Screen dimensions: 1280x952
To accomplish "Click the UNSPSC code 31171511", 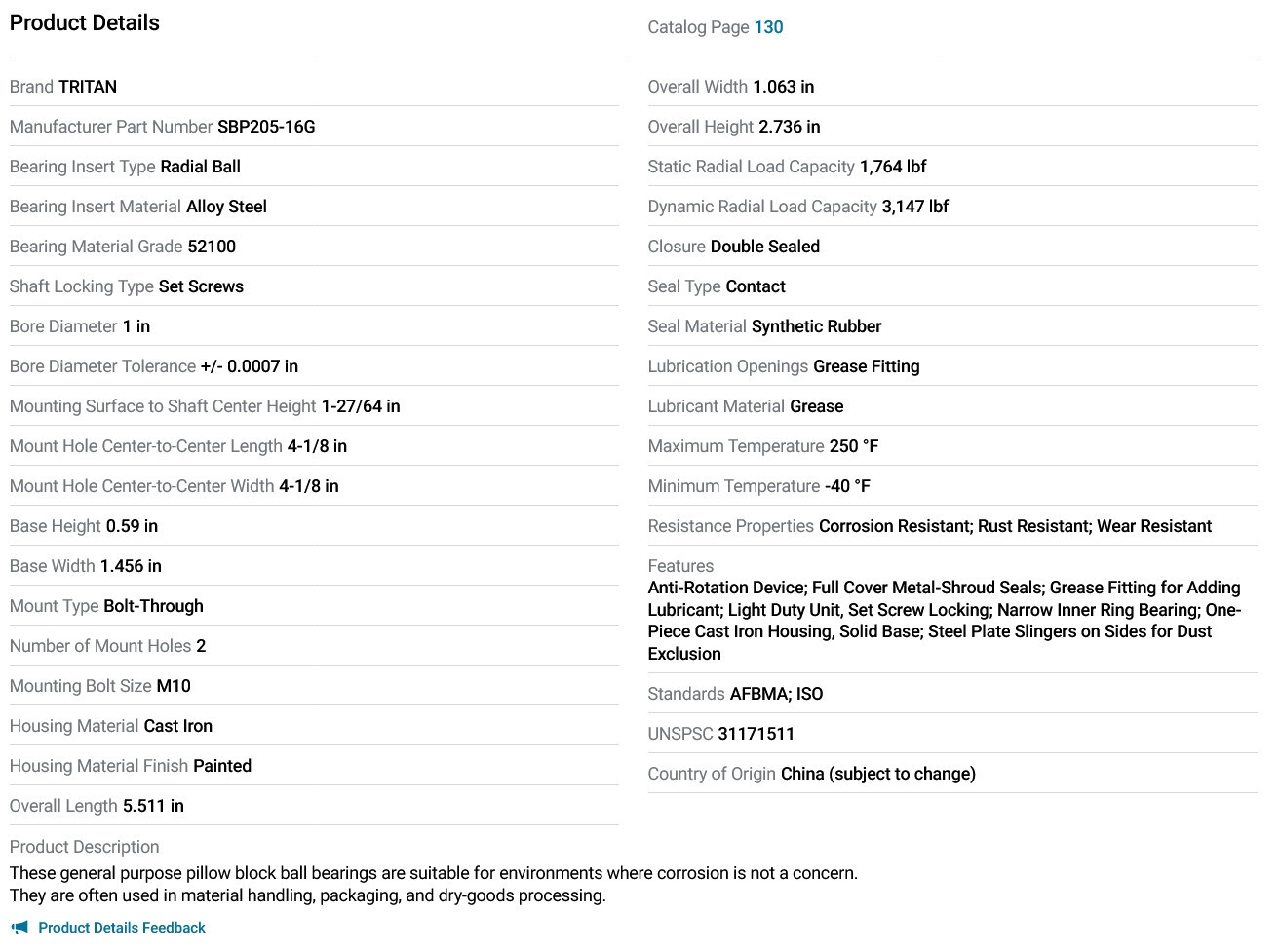I will pyautogui.click(x=756, y=734).
